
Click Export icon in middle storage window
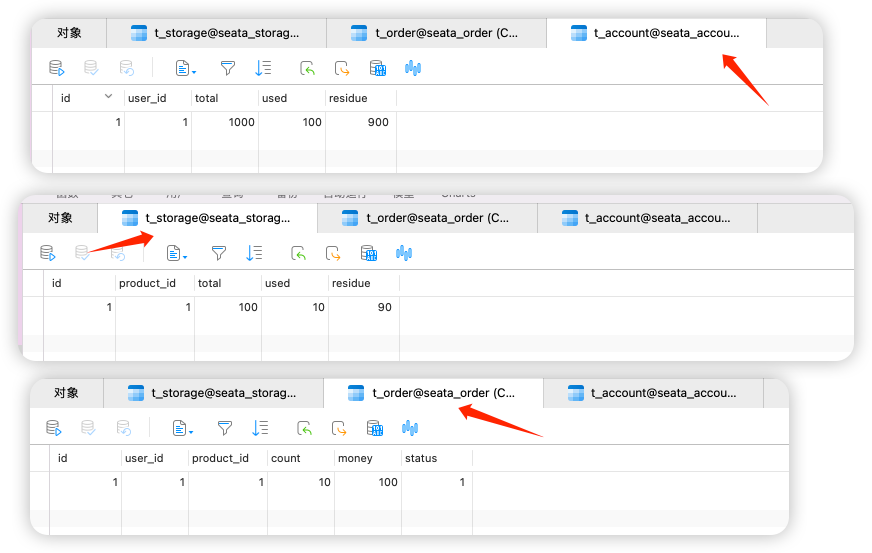pyautogui.click(x=333, y=253)
